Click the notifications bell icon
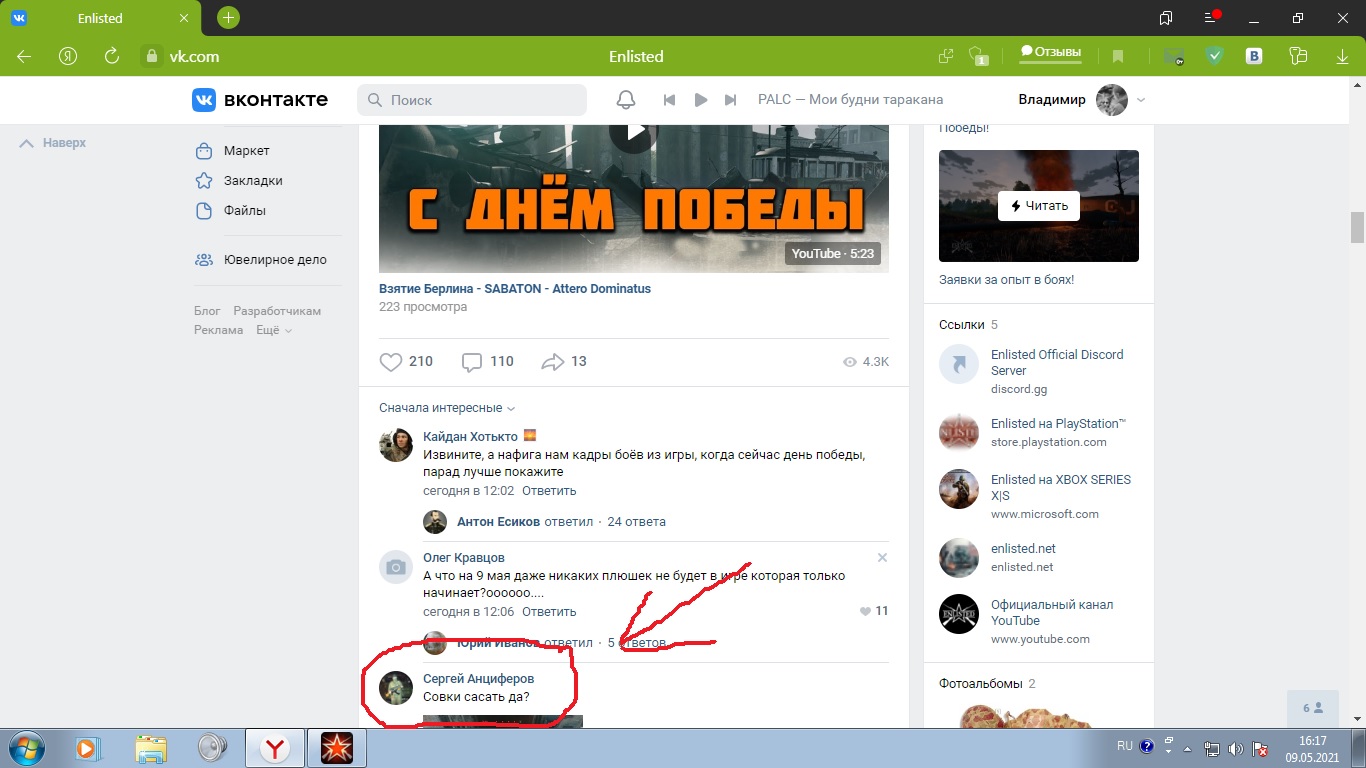 626,100
